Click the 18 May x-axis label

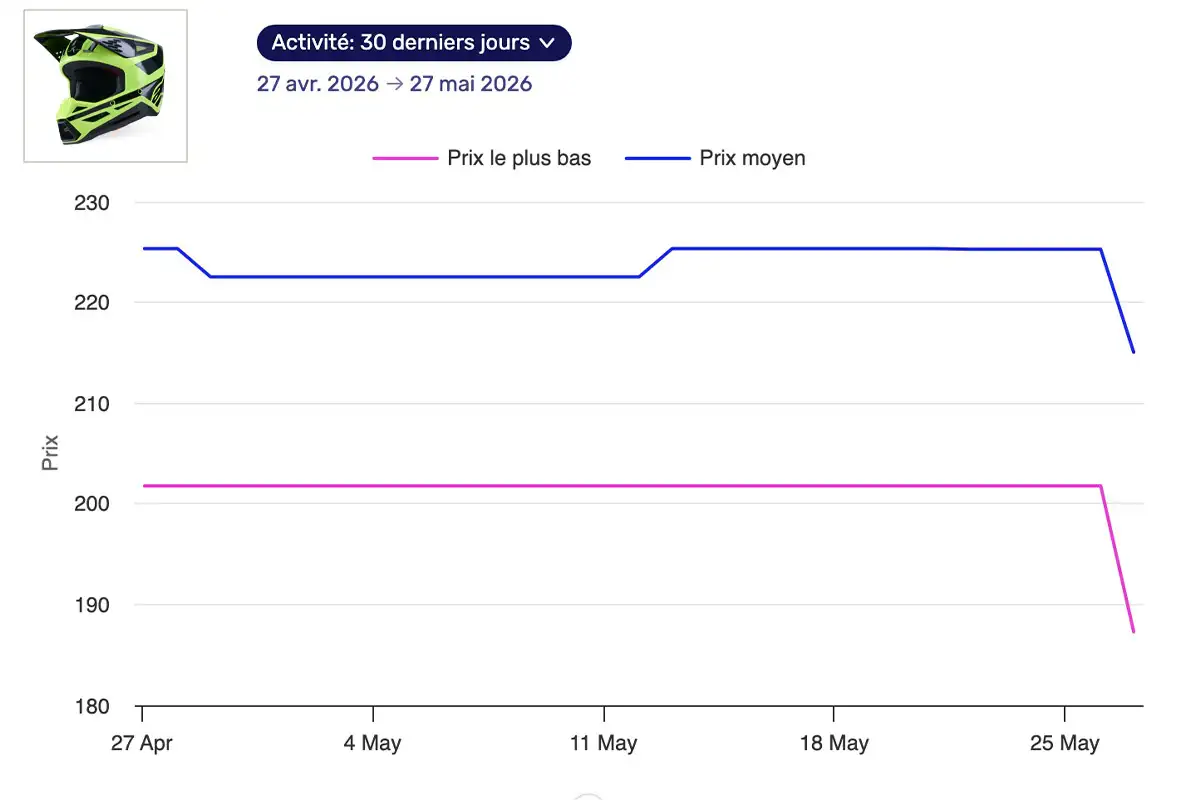click(x=834, y=743)
